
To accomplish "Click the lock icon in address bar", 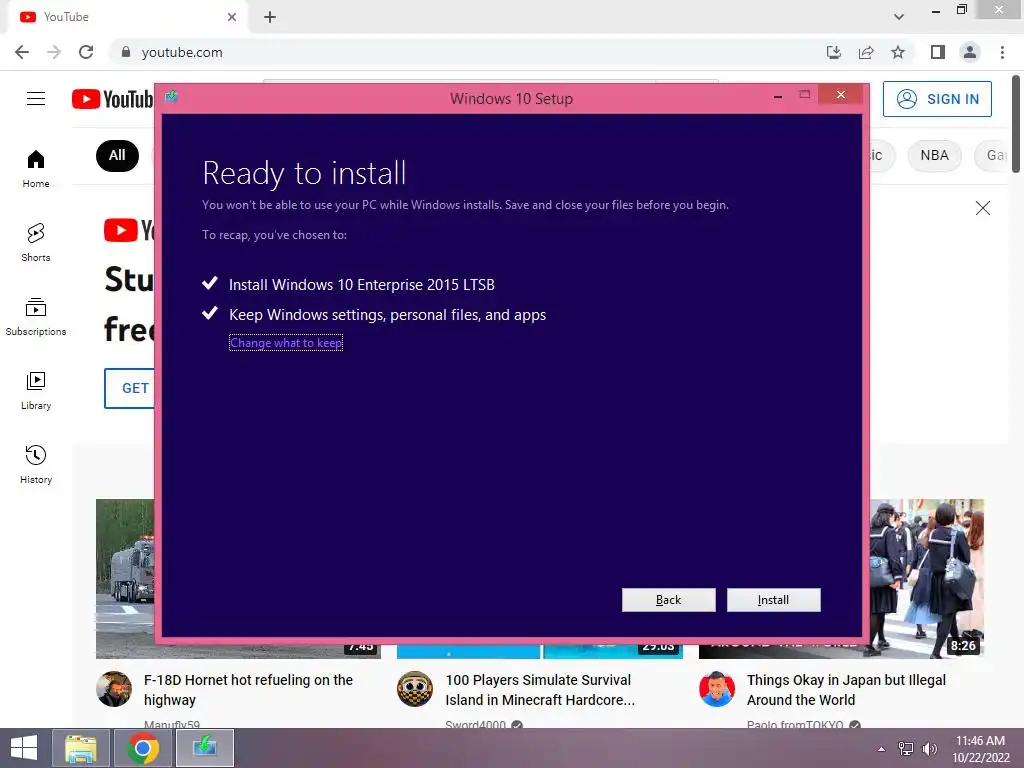I will pyautogui.click(x=126, y=52).
